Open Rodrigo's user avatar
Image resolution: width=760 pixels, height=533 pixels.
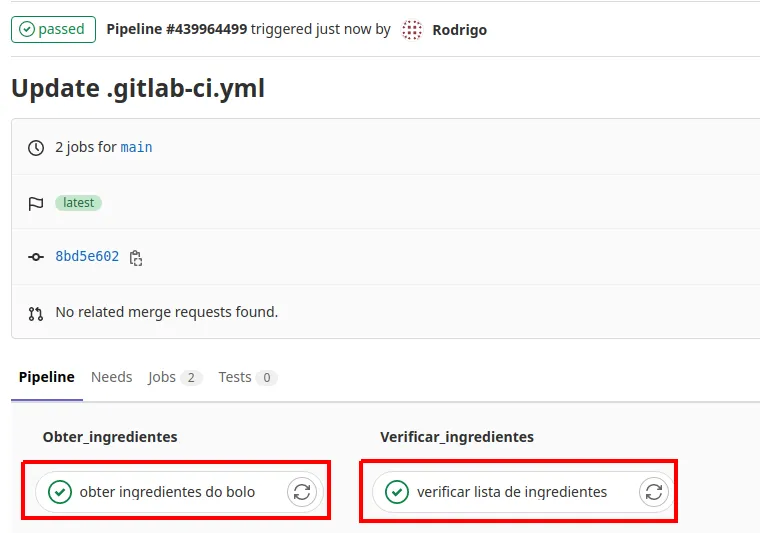click(412, 30)
